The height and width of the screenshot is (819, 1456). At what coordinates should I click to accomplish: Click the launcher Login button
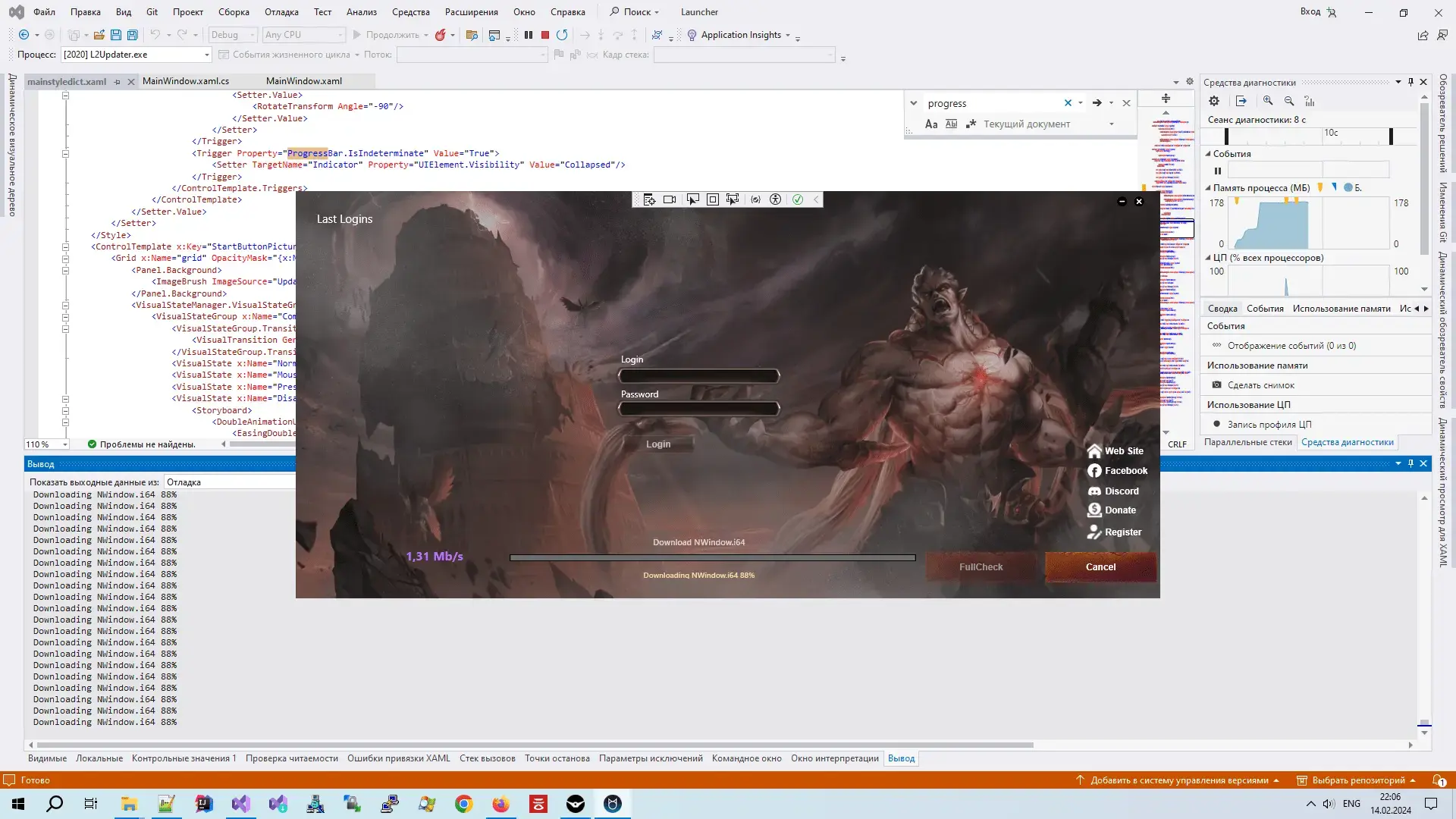[x=658, y=444]
